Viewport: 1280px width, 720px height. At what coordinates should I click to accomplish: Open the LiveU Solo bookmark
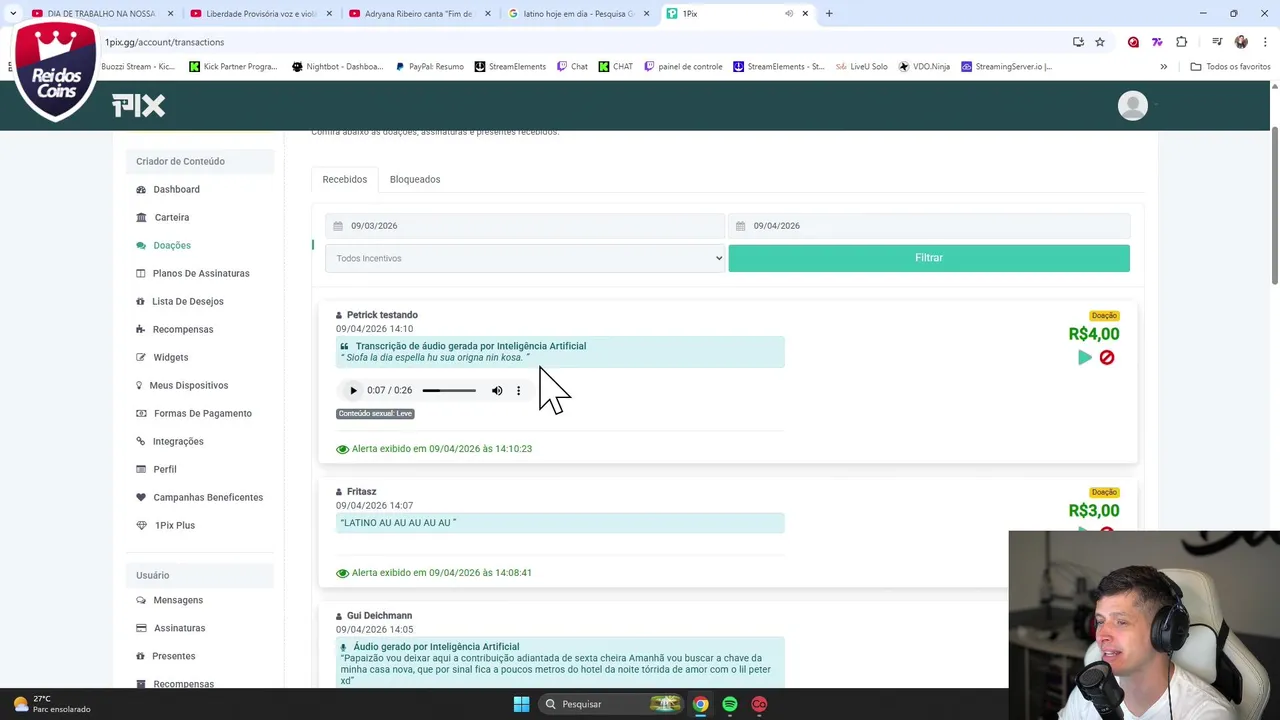tap(861, 66)
